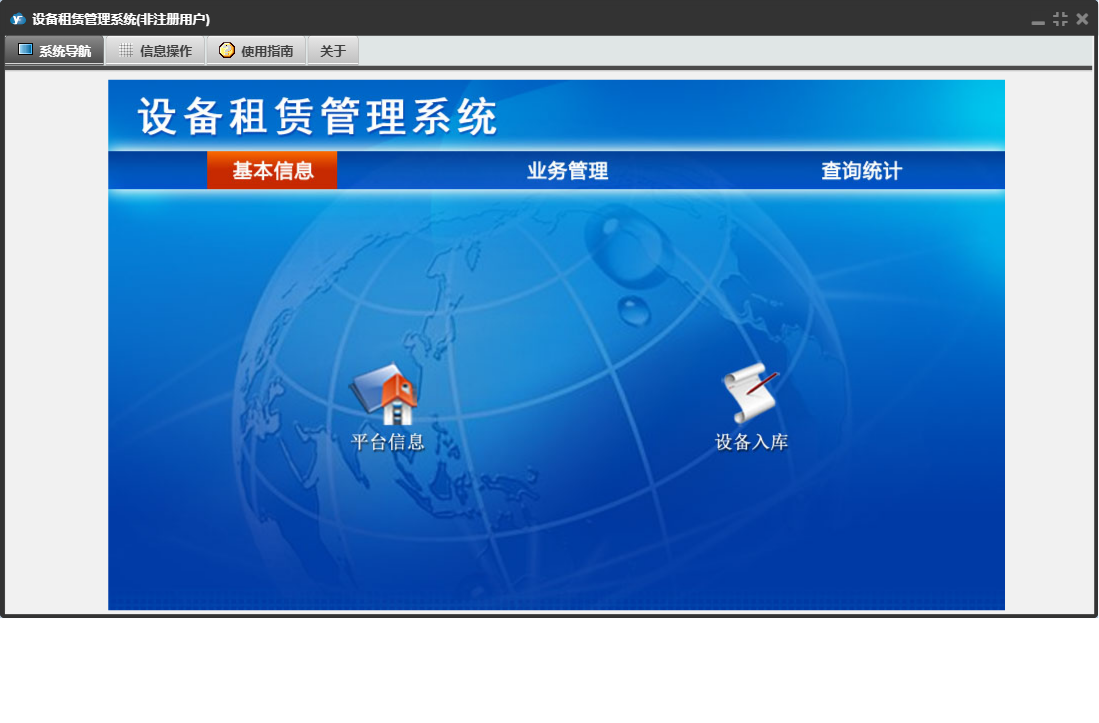
Task: Switch to the 信息操作 tab label
Action: 166,51
